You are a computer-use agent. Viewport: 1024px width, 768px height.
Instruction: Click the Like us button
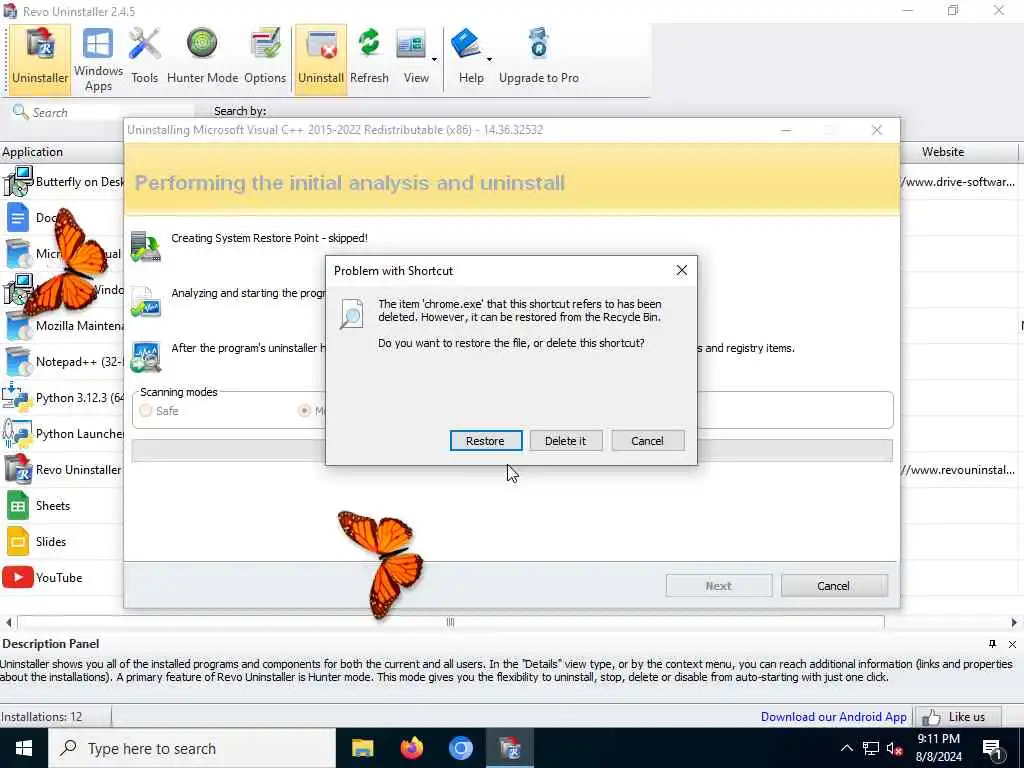(x=958, y=716)
